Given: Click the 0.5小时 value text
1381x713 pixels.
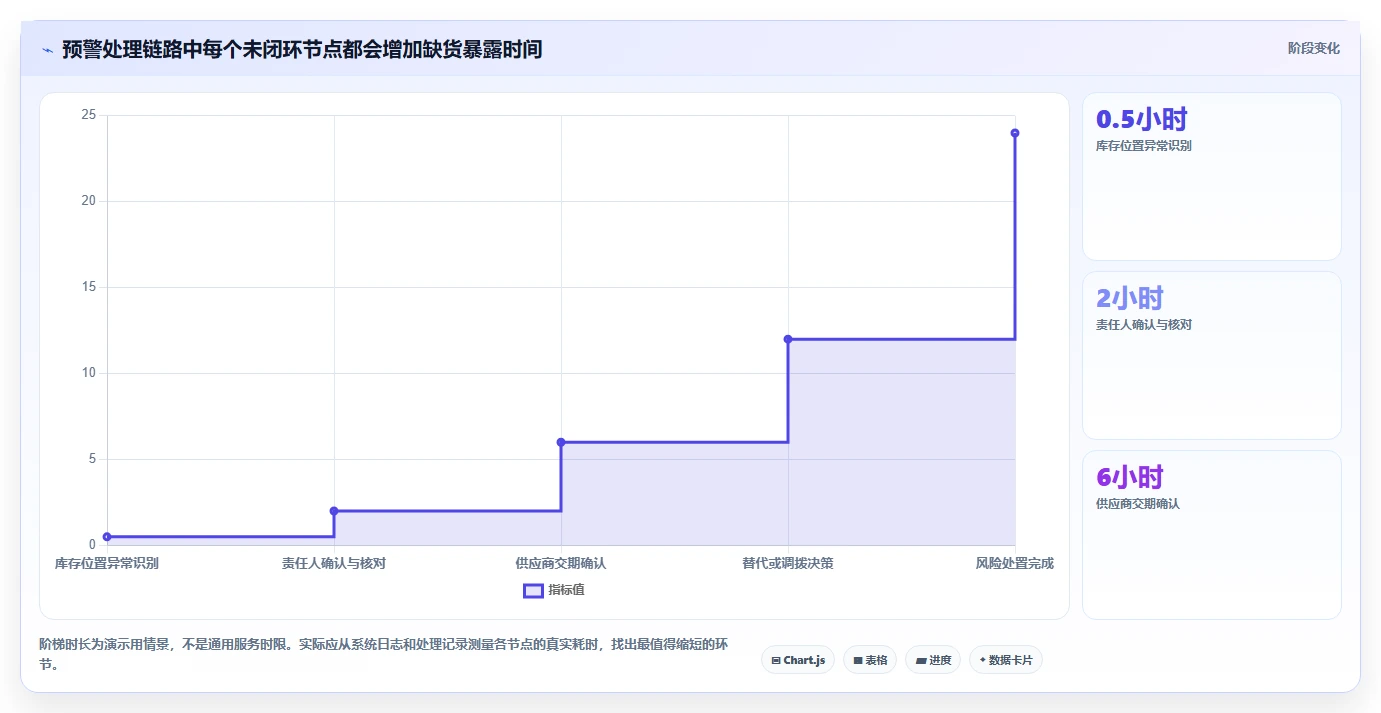Looking at the screenshot, I should point(1142,119).
